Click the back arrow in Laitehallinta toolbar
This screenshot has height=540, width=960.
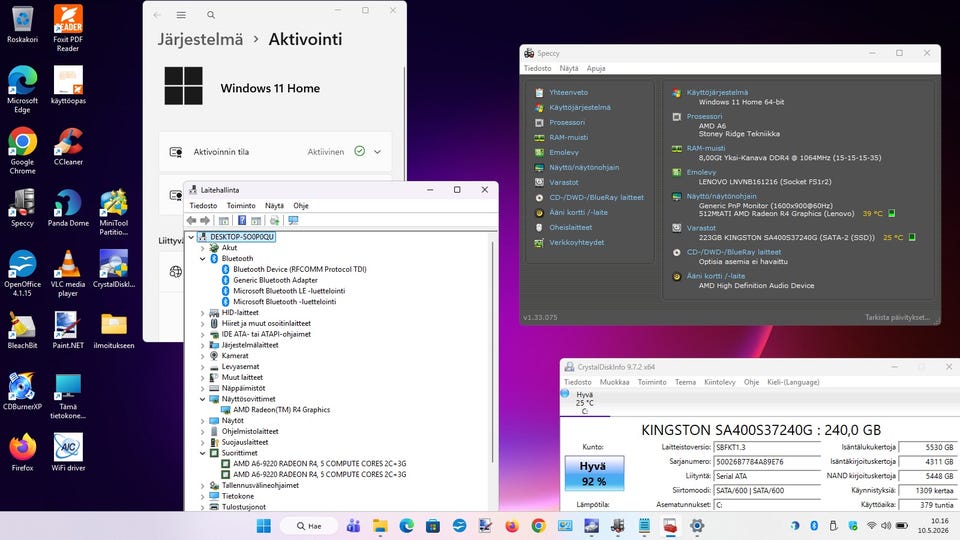click(192, 220)
